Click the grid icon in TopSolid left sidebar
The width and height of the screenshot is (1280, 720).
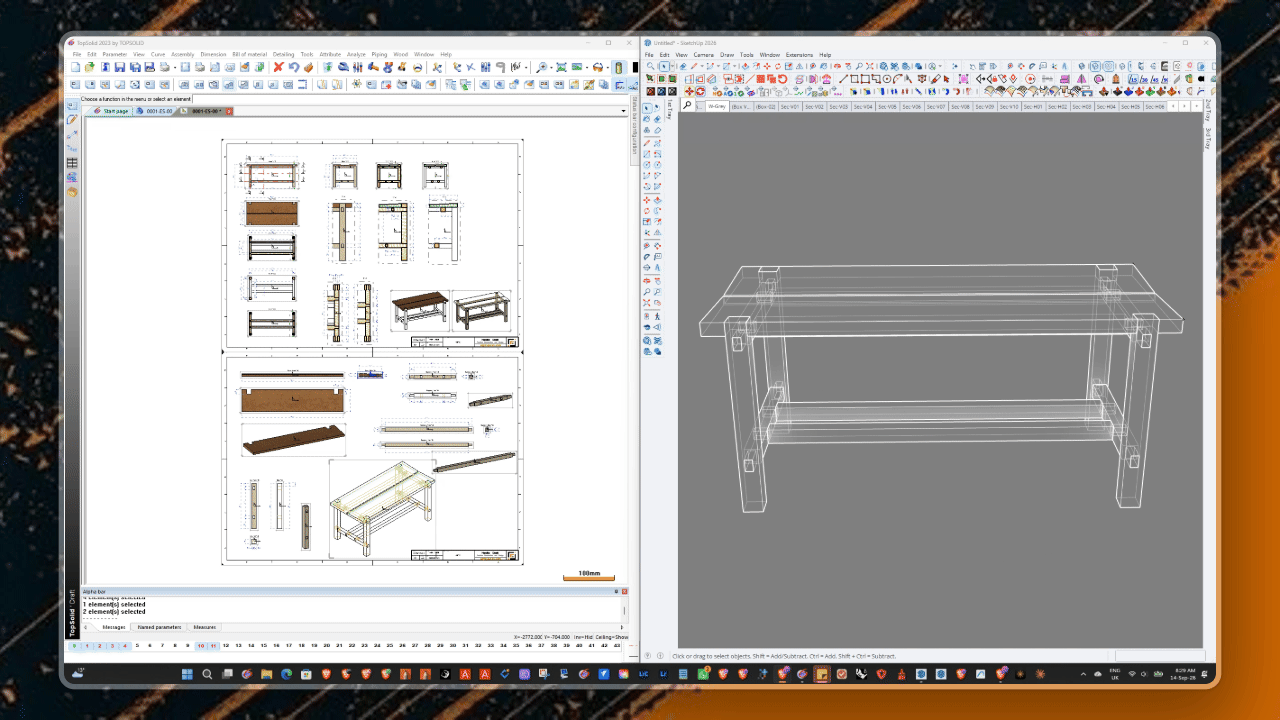(x=72, y=163)
